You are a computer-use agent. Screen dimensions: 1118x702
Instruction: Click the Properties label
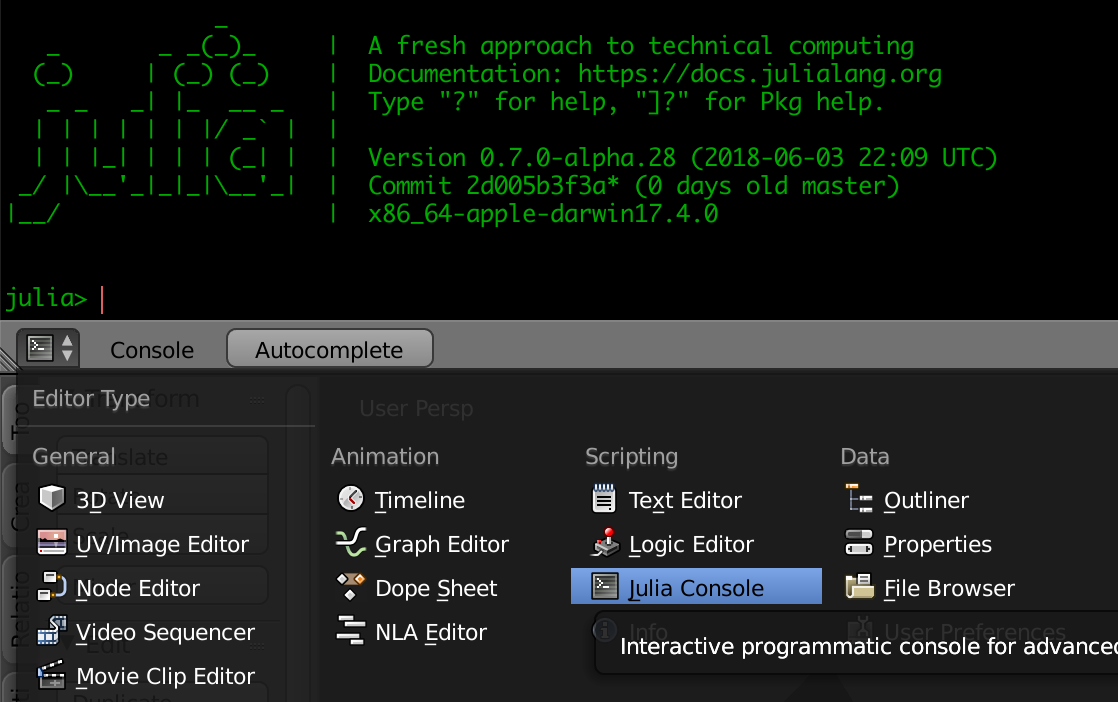[x=938, y=544]
